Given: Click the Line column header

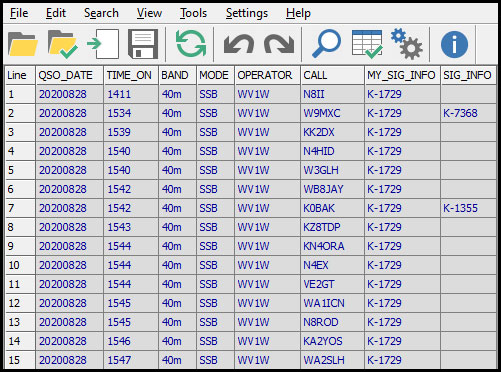Looking at the screenshot, I should click(x=20, y=75).
